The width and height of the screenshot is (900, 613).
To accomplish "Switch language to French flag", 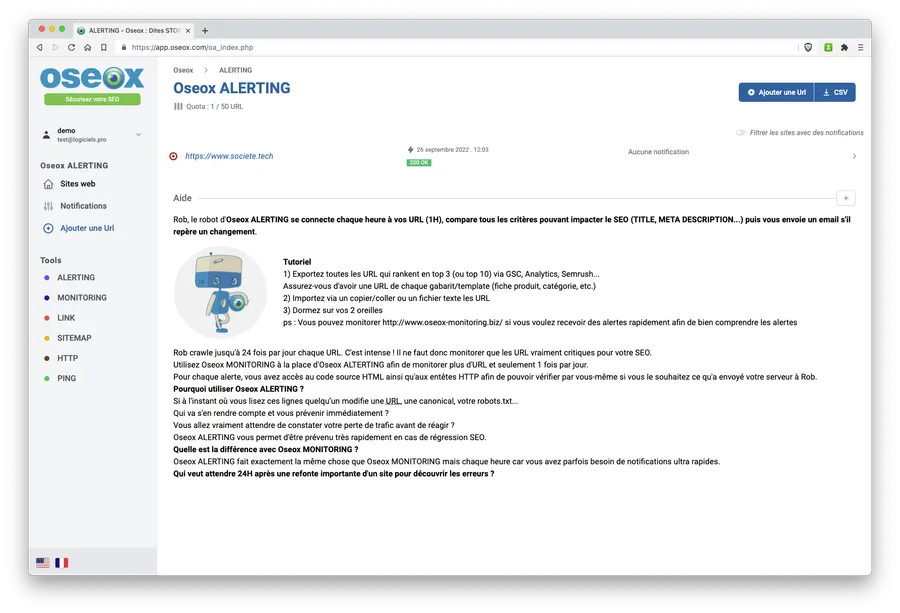I will click(x=61, y=562).
